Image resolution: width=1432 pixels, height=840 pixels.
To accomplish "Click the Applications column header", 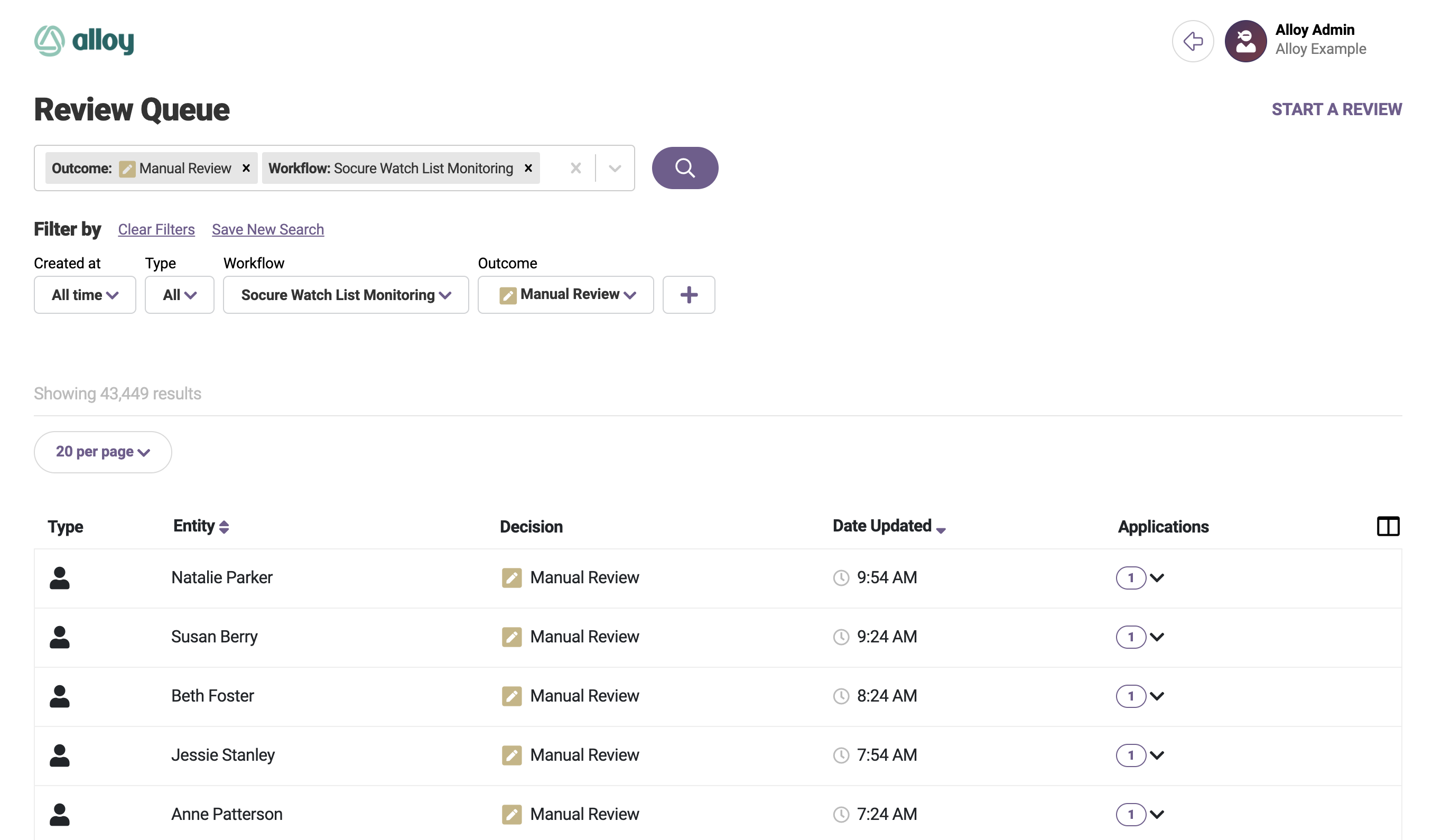I will (x=1163, y=527).
